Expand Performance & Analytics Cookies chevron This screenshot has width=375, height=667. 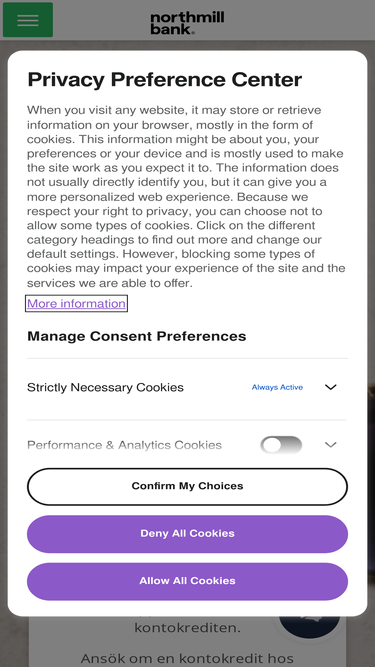(x=331, y=445)
